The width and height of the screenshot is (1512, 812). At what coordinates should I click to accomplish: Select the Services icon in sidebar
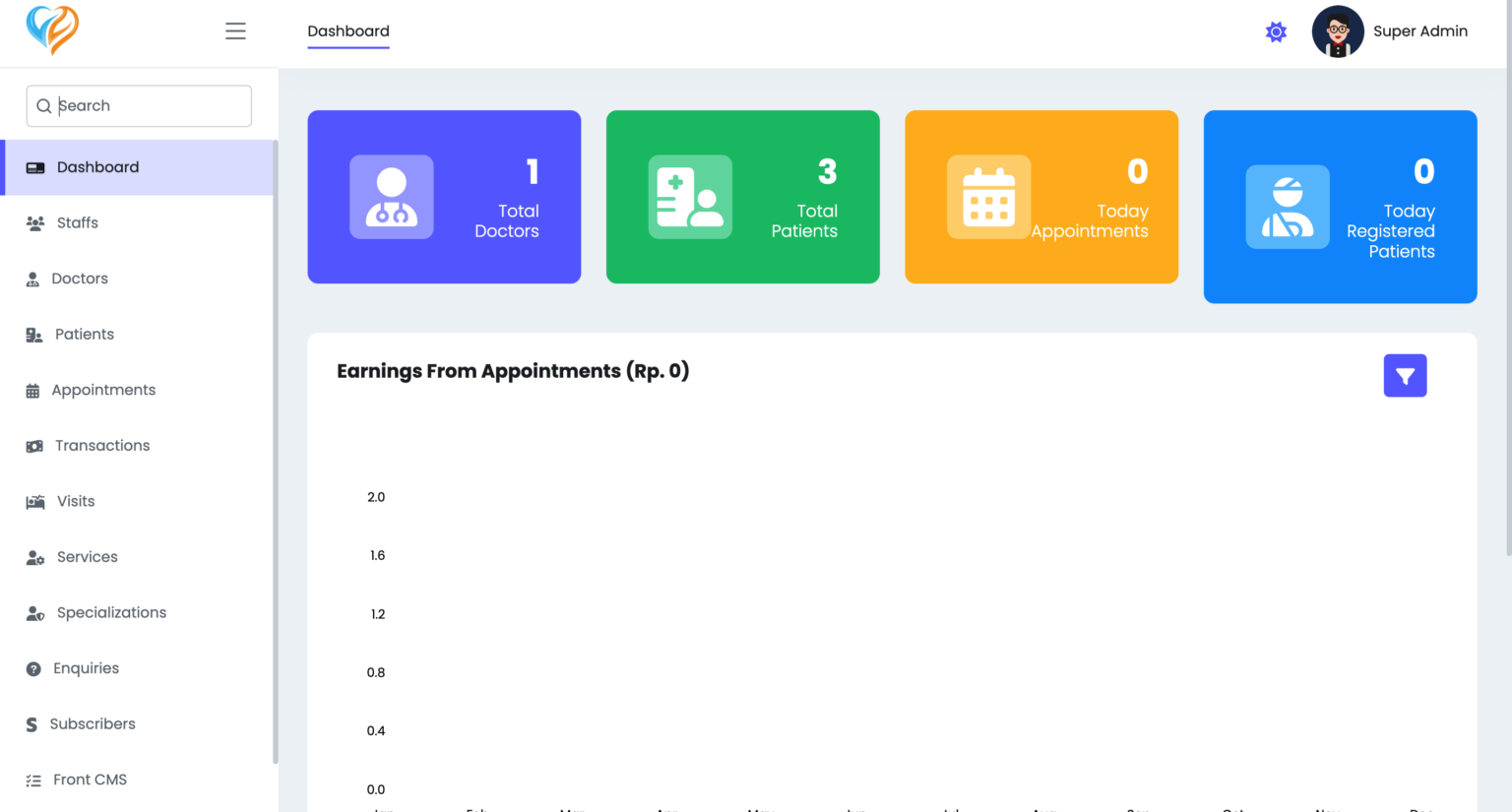tap(35, 556)
